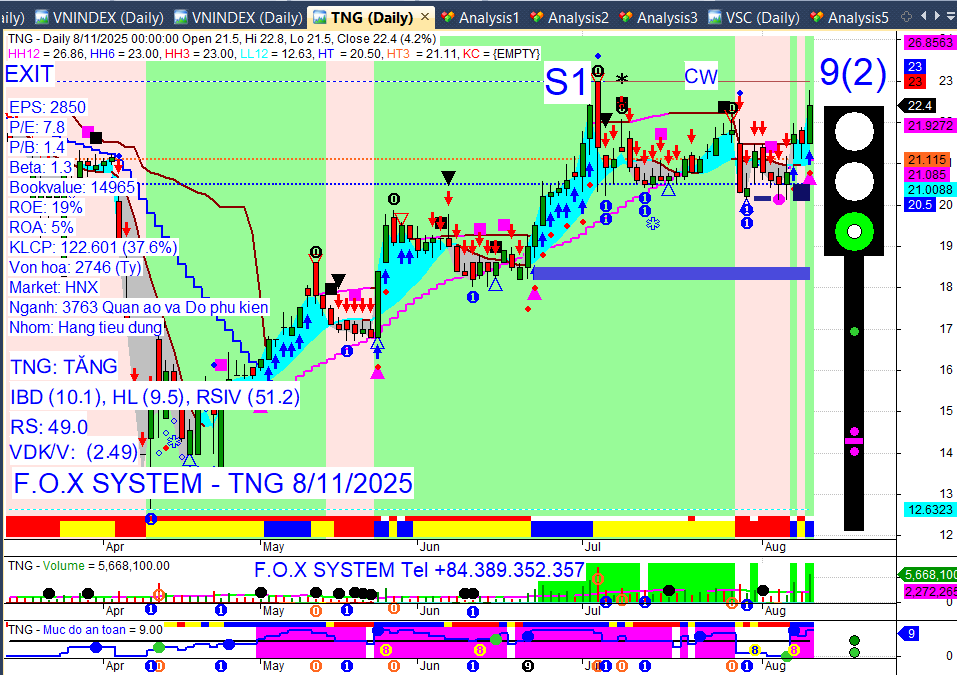Screen dimensions: 957x675
Task: Click the blue 9 safety-level axis label
Action: pos(909,633)
